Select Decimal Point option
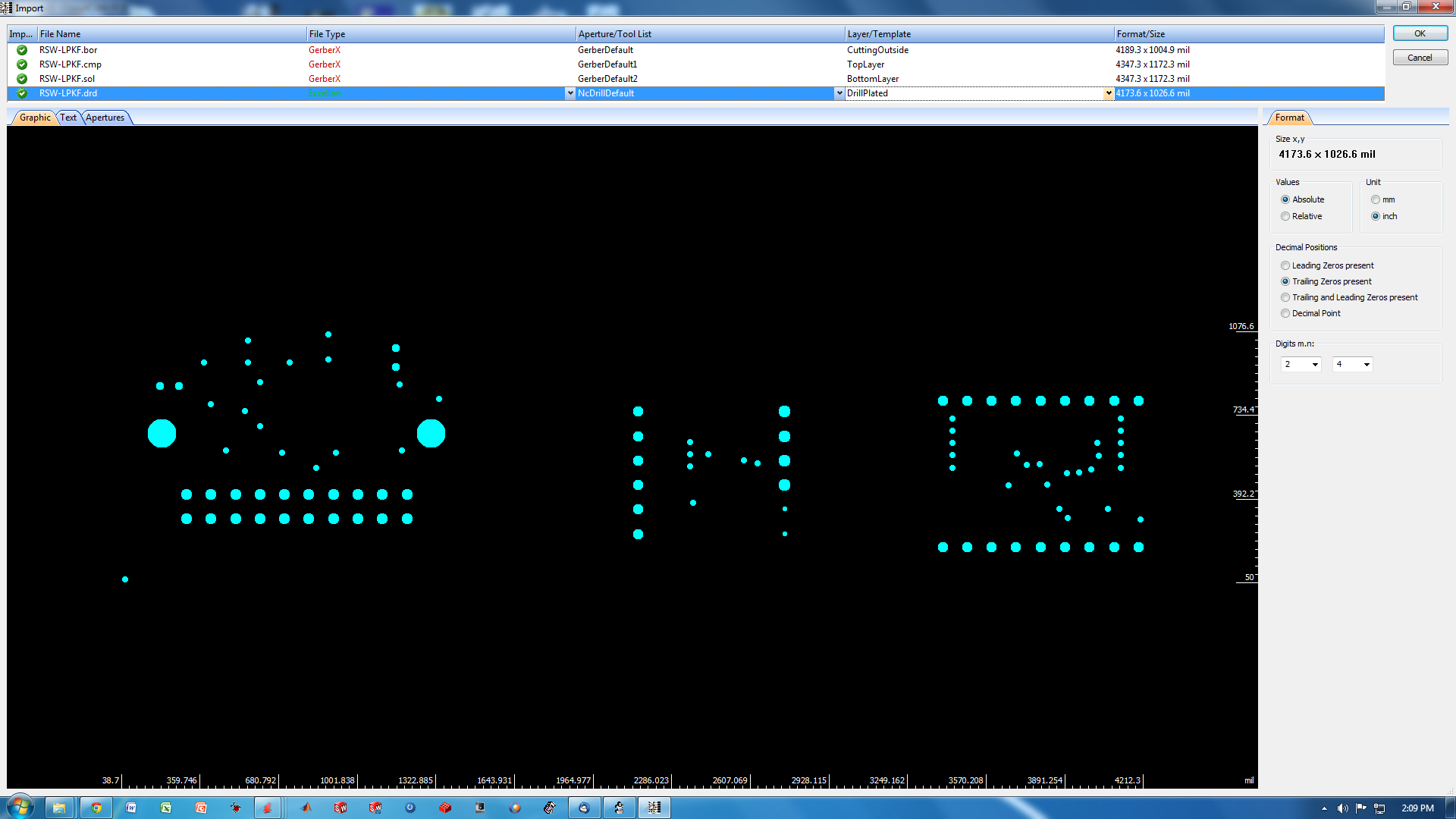1456x819 pixels. click(1285, 313)
